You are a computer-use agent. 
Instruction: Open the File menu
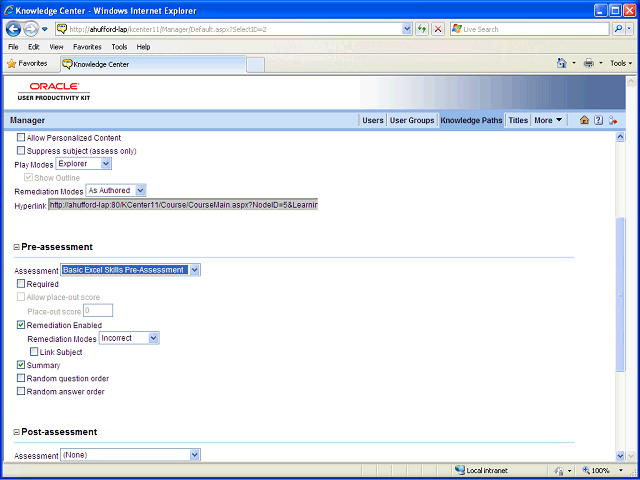pyautogui.click(x=13, y=47)
